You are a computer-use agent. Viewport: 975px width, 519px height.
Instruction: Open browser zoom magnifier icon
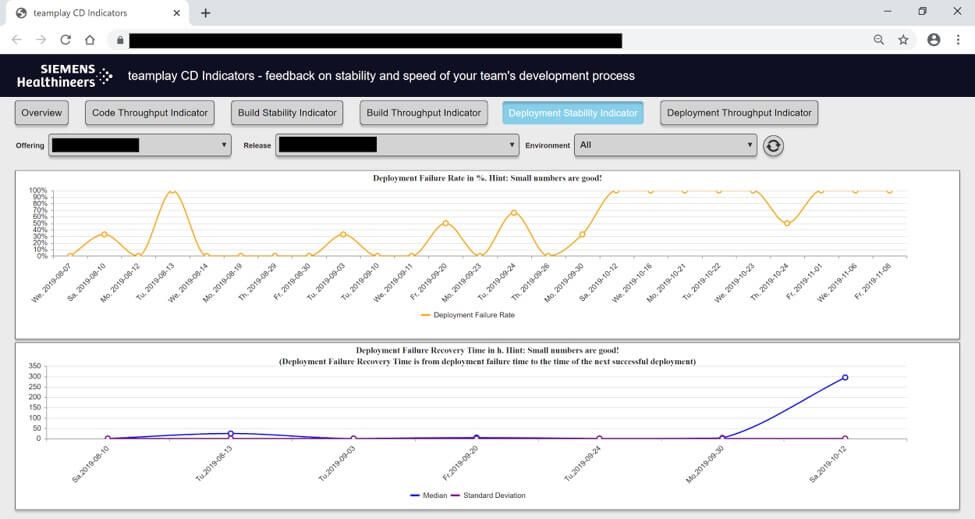(x=879, y=40)
